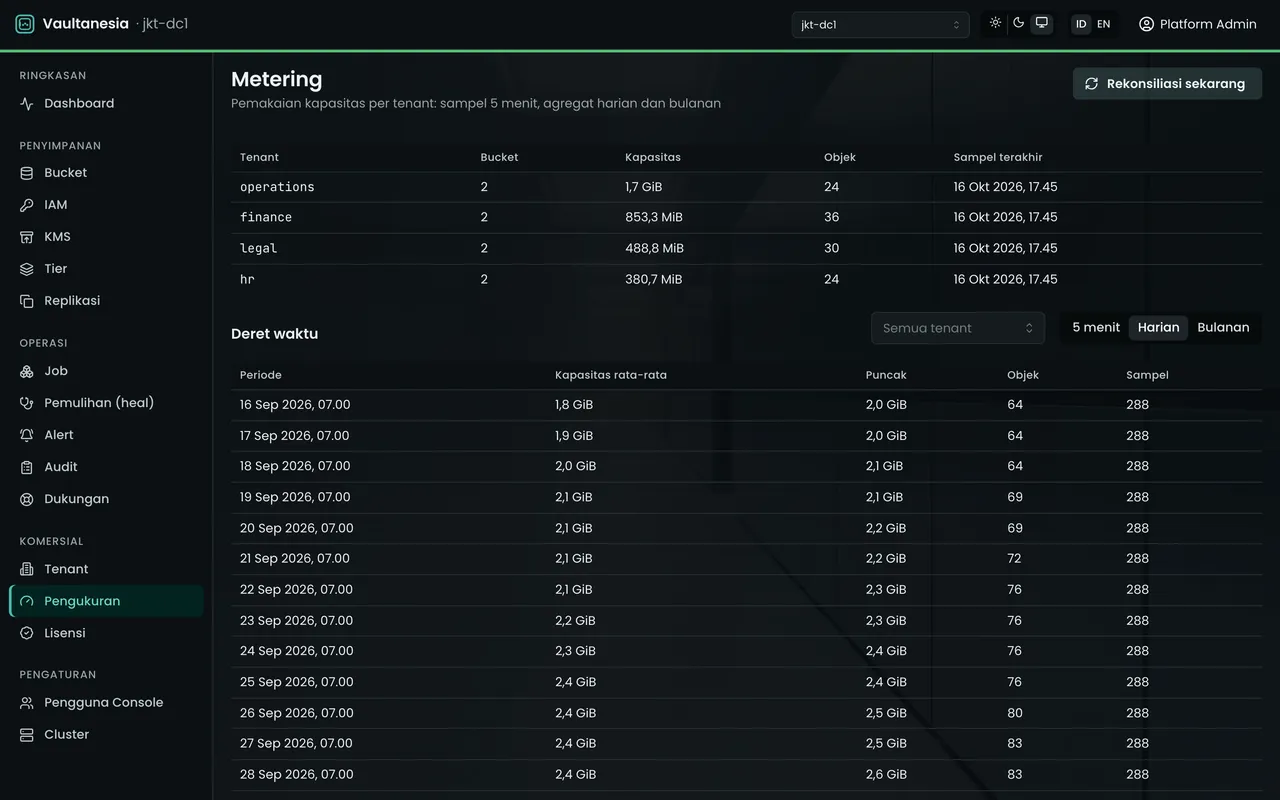This screenshot has width=1280, height=800.
Task: Open the Alert bell icon
Action: click(x=27, y=435)
